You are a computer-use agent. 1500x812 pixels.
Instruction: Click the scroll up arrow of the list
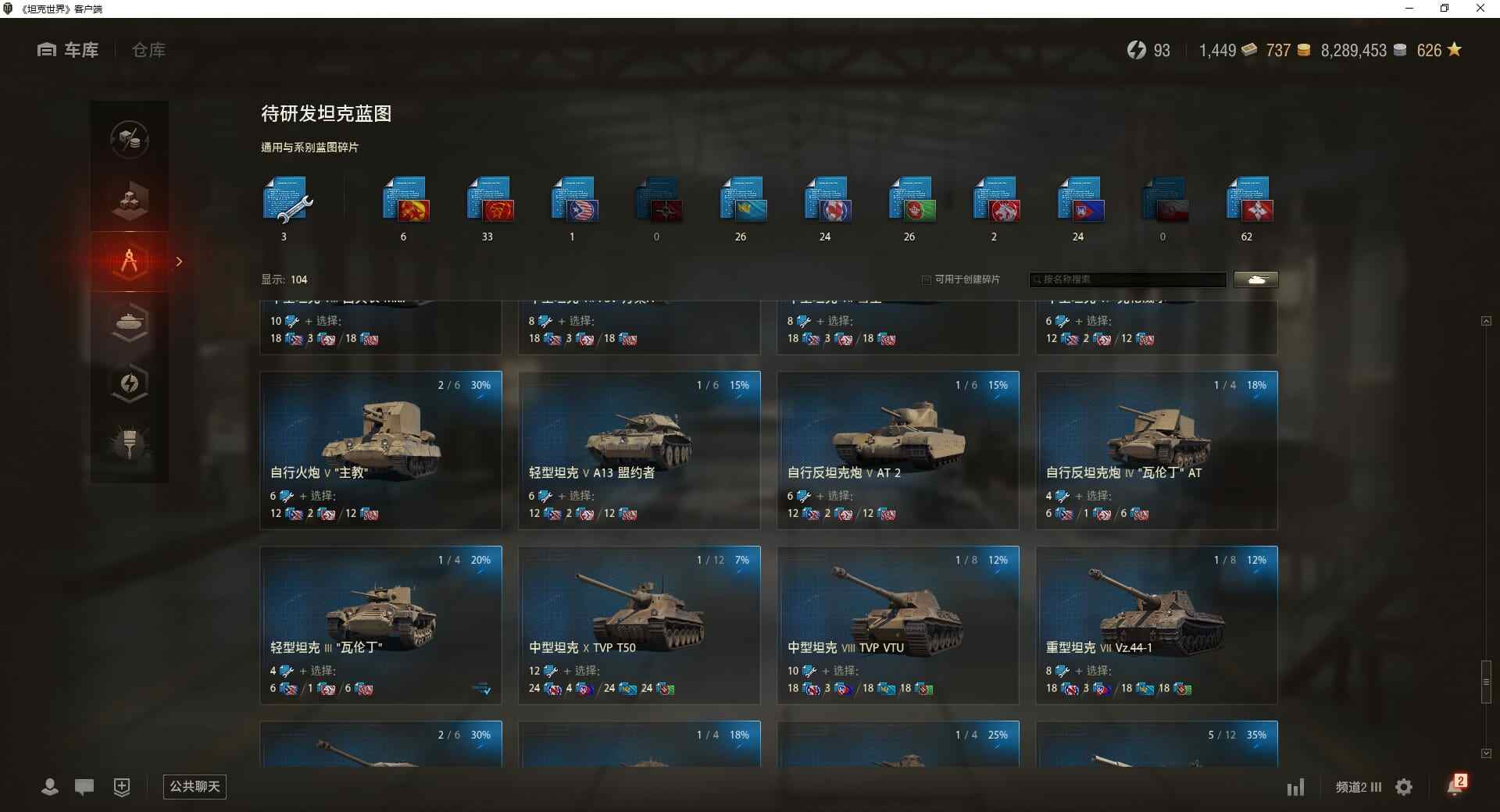[x=1486, y=321]
